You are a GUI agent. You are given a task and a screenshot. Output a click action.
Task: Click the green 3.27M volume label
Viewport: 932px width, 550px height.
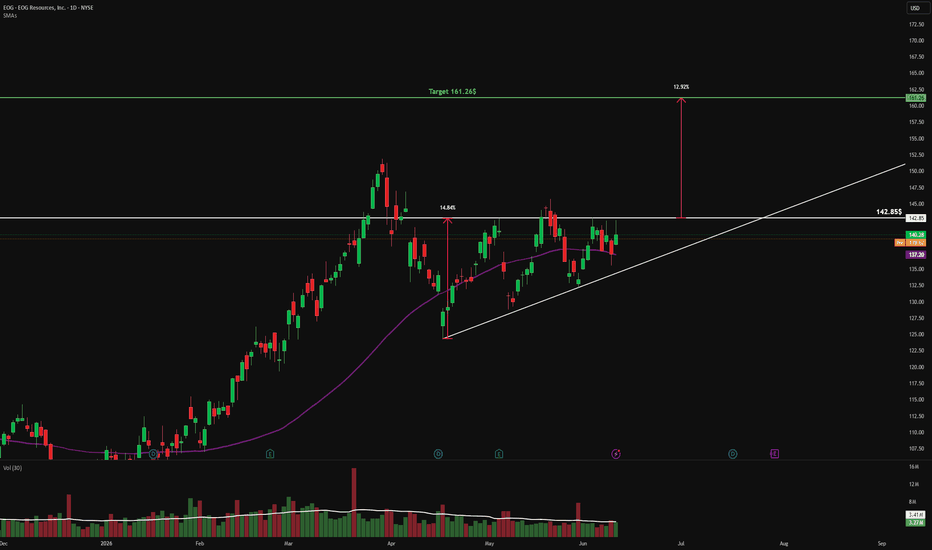point(915,522)
